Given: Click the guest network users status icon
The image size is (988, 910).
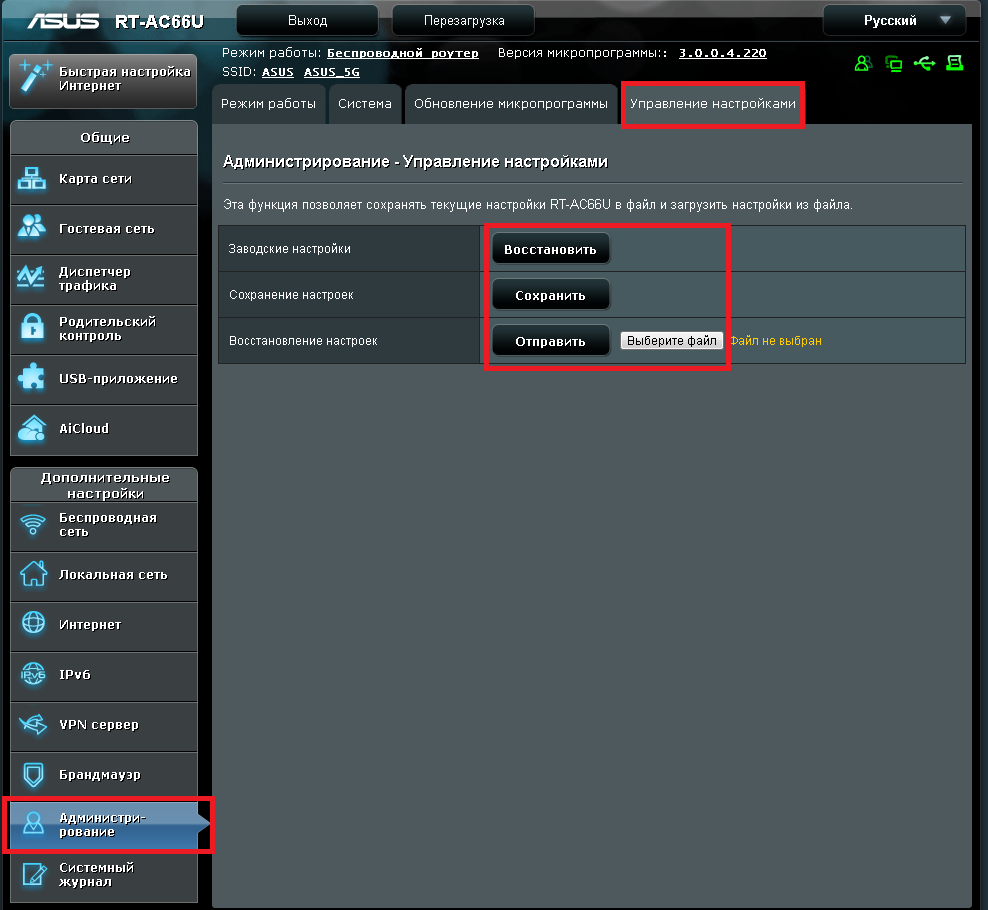Looking at the screenshot, I should click(862, 63).
